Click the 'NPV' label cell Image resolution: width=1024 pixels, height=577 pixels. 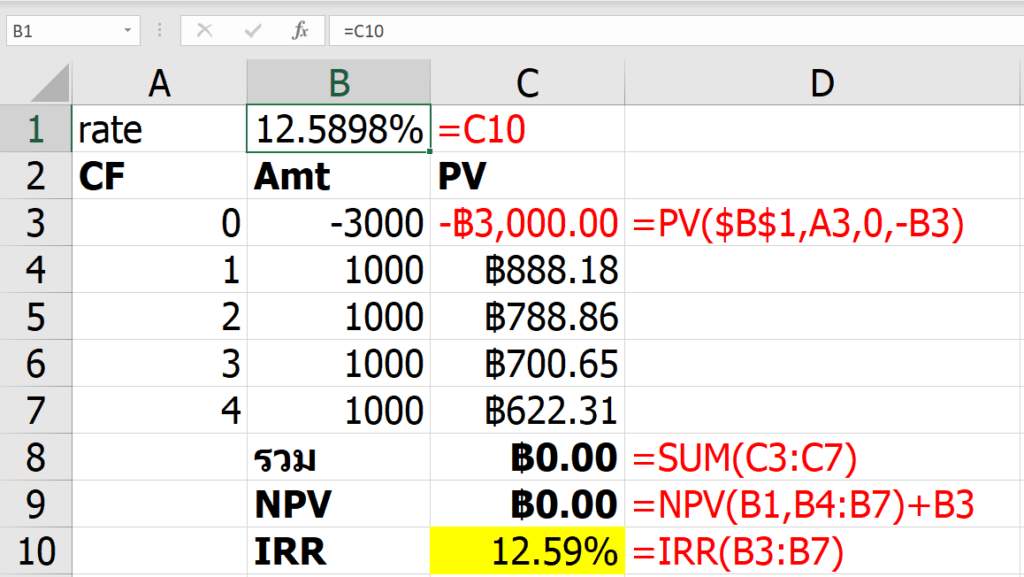pos(339,505)
